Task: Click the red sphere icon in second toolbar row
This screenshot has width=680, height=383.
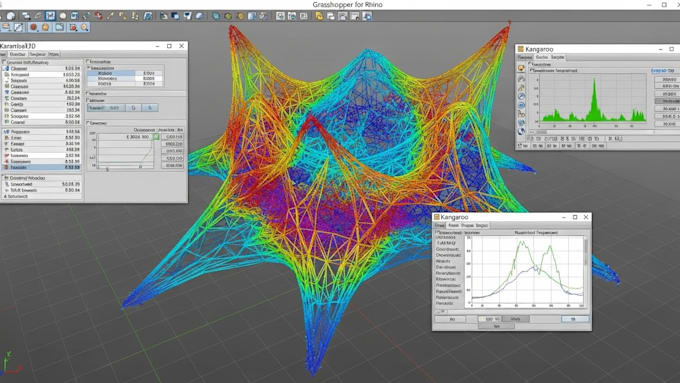Action: tap(33, 27)
